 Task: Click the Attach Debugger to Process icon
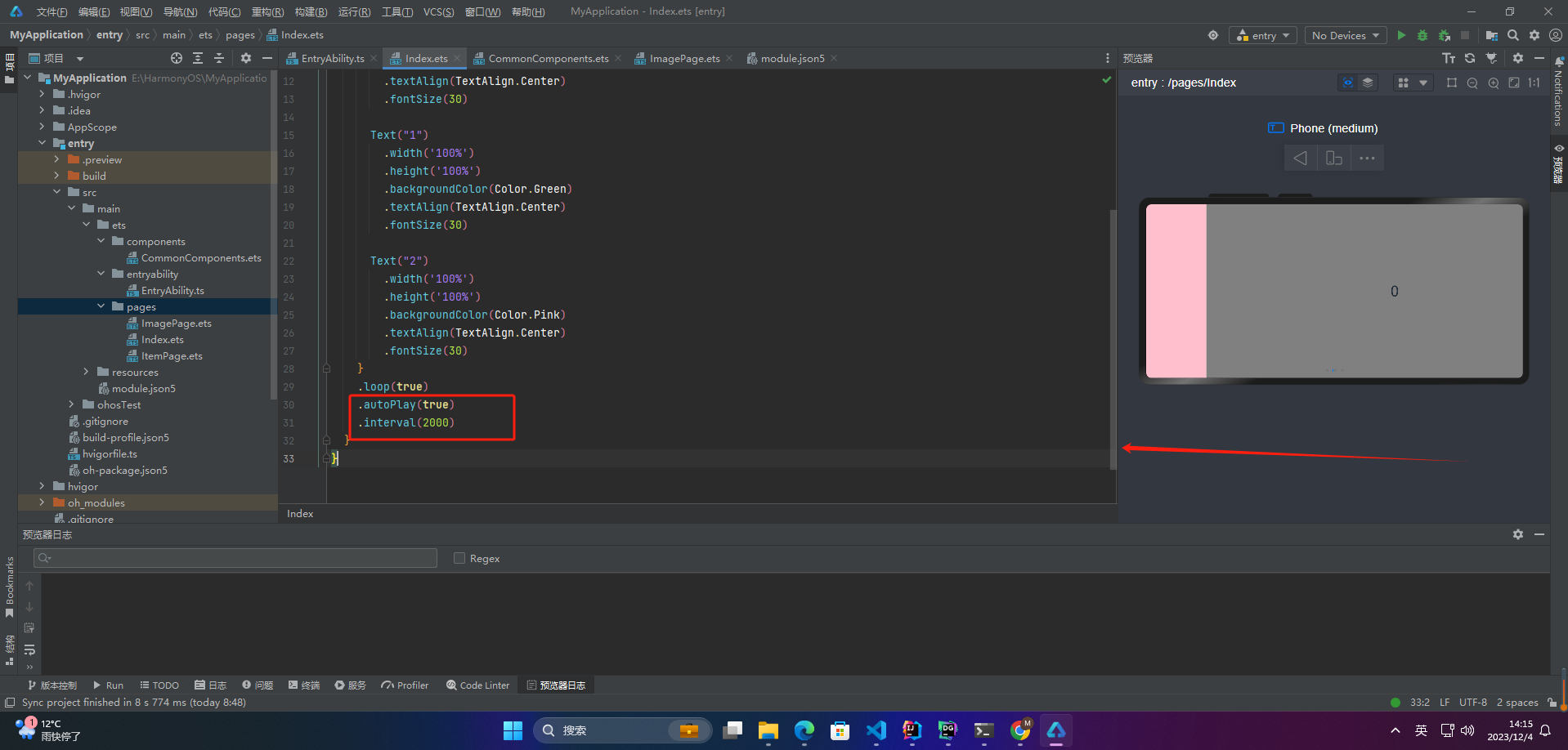click(x=1445, y=35)
